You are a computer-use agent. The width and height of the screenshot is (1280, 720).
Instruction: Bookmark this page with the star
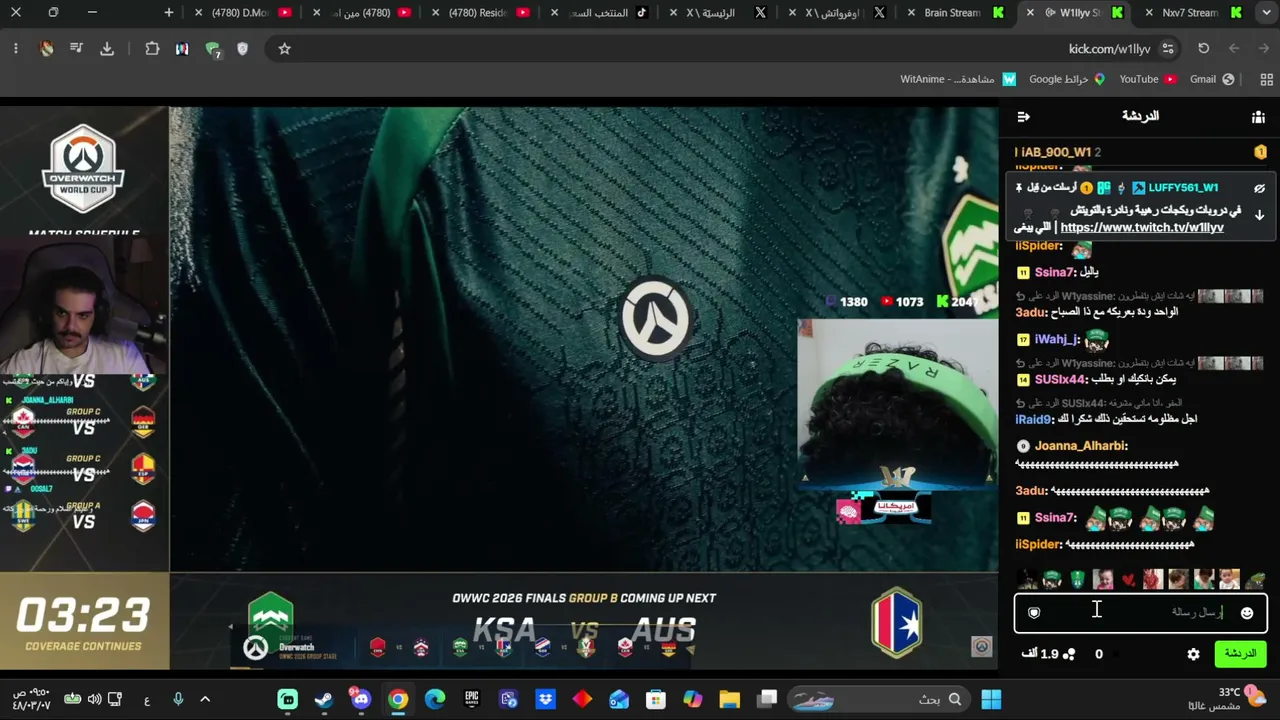pos(284,49)
